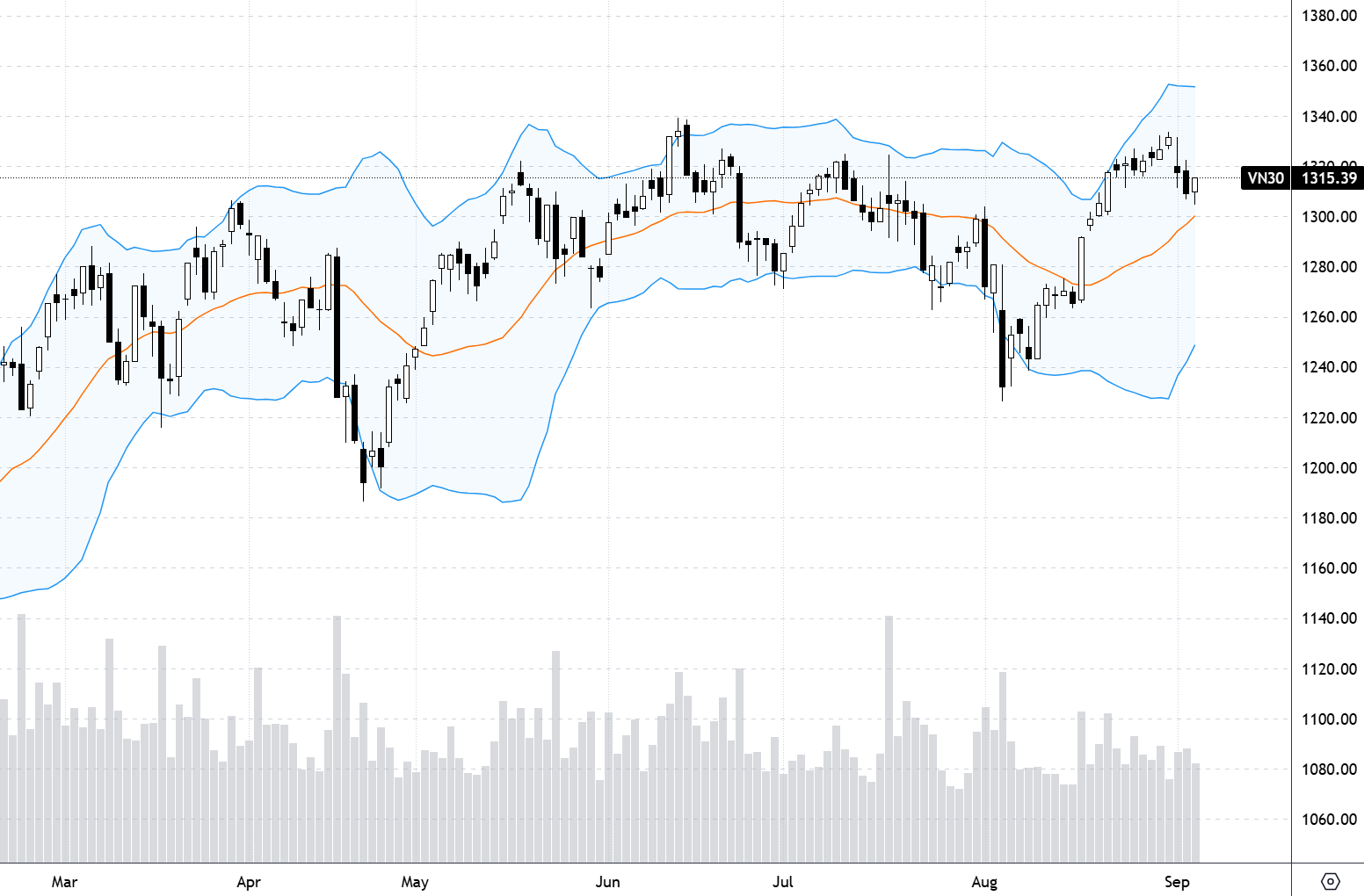Click the 1380.00 price scale label

1329,16
